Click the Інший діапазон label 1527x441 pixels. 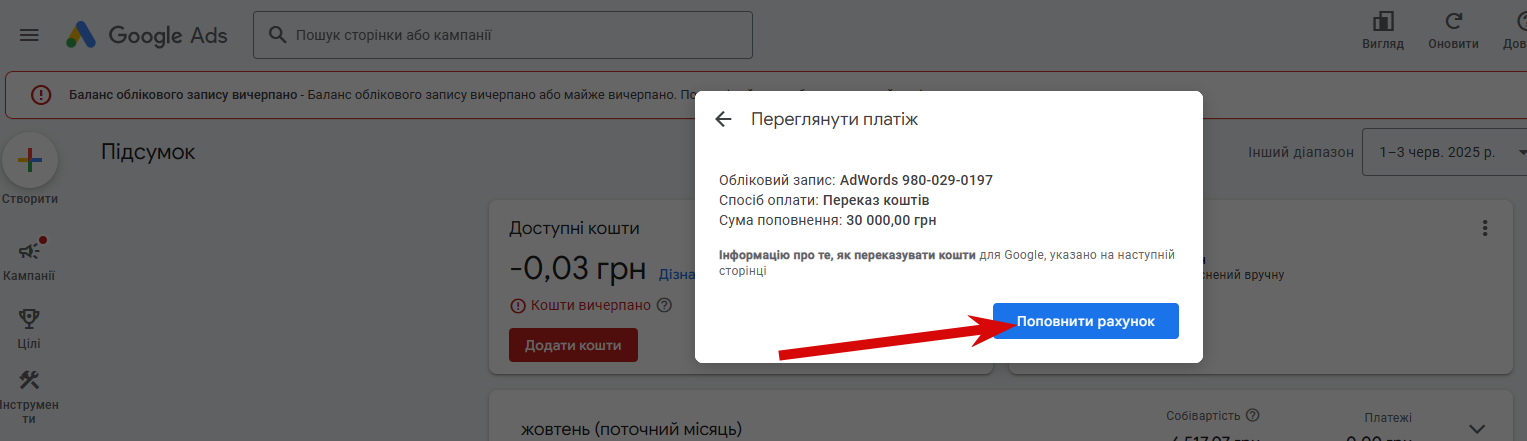(x=1301, y=153)
